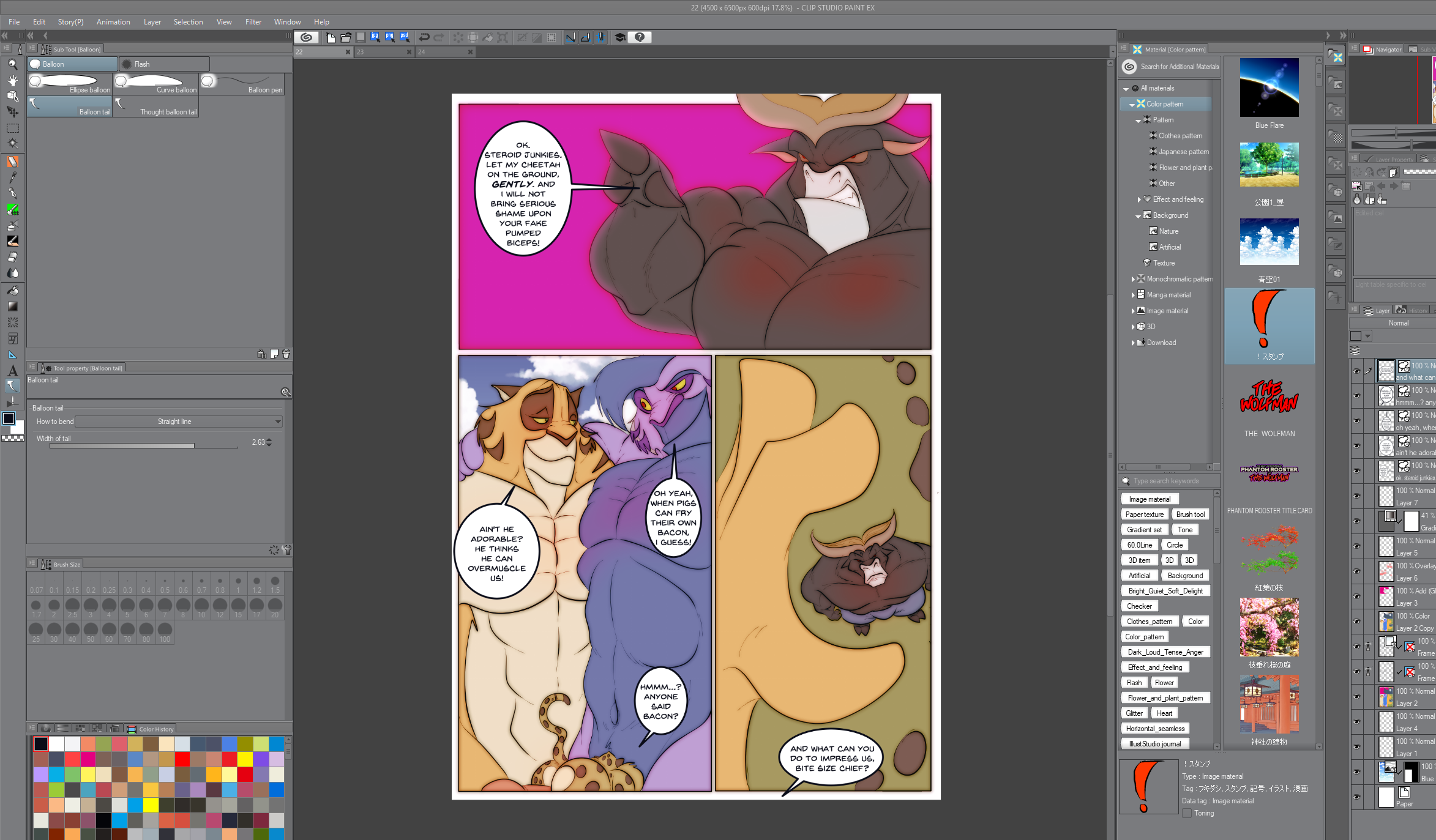Select the Auto select wand tool

(12, 144)
